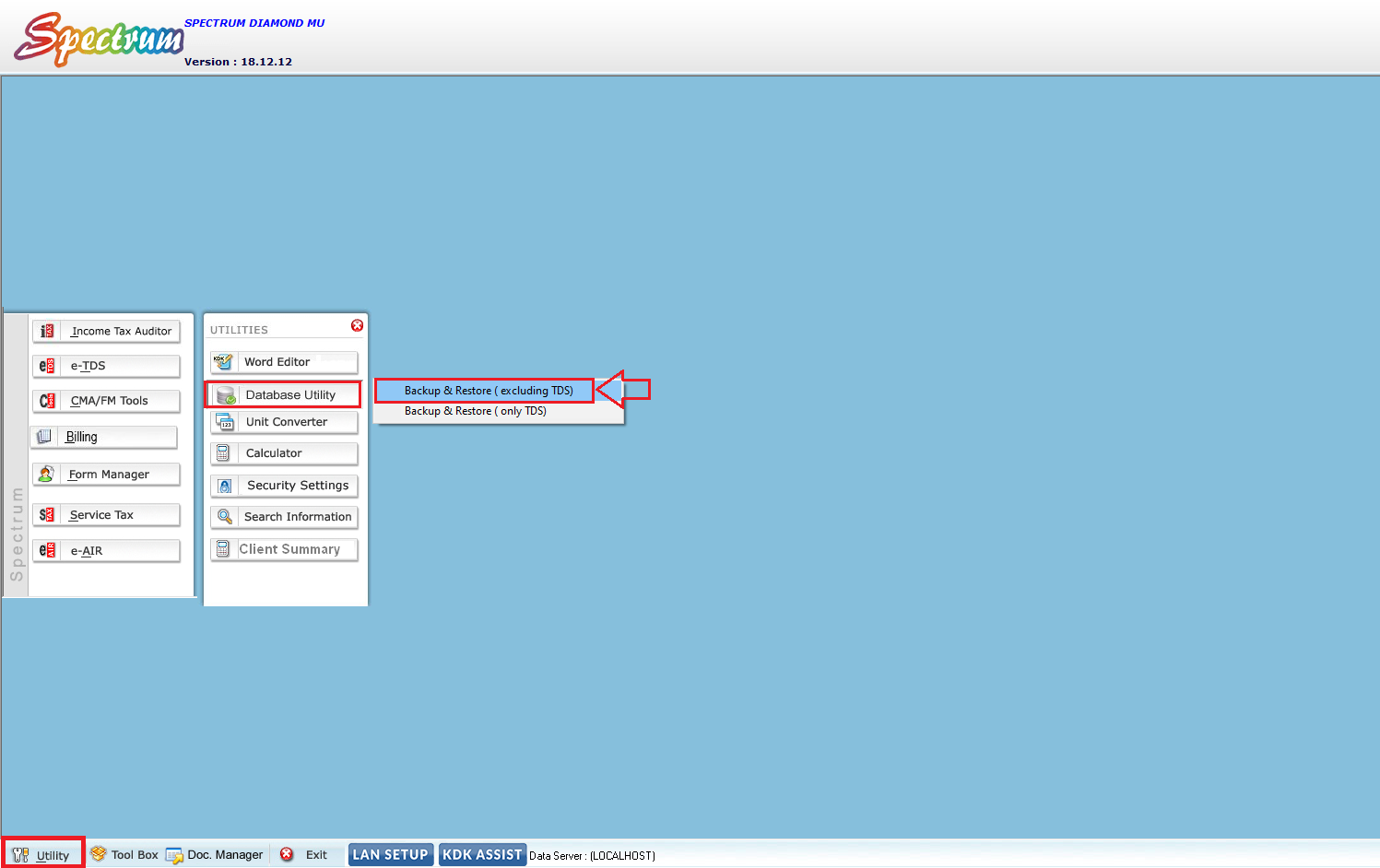1380x868 pixels.
Task: Open the Billing module
Action: [x=104, y=437]
